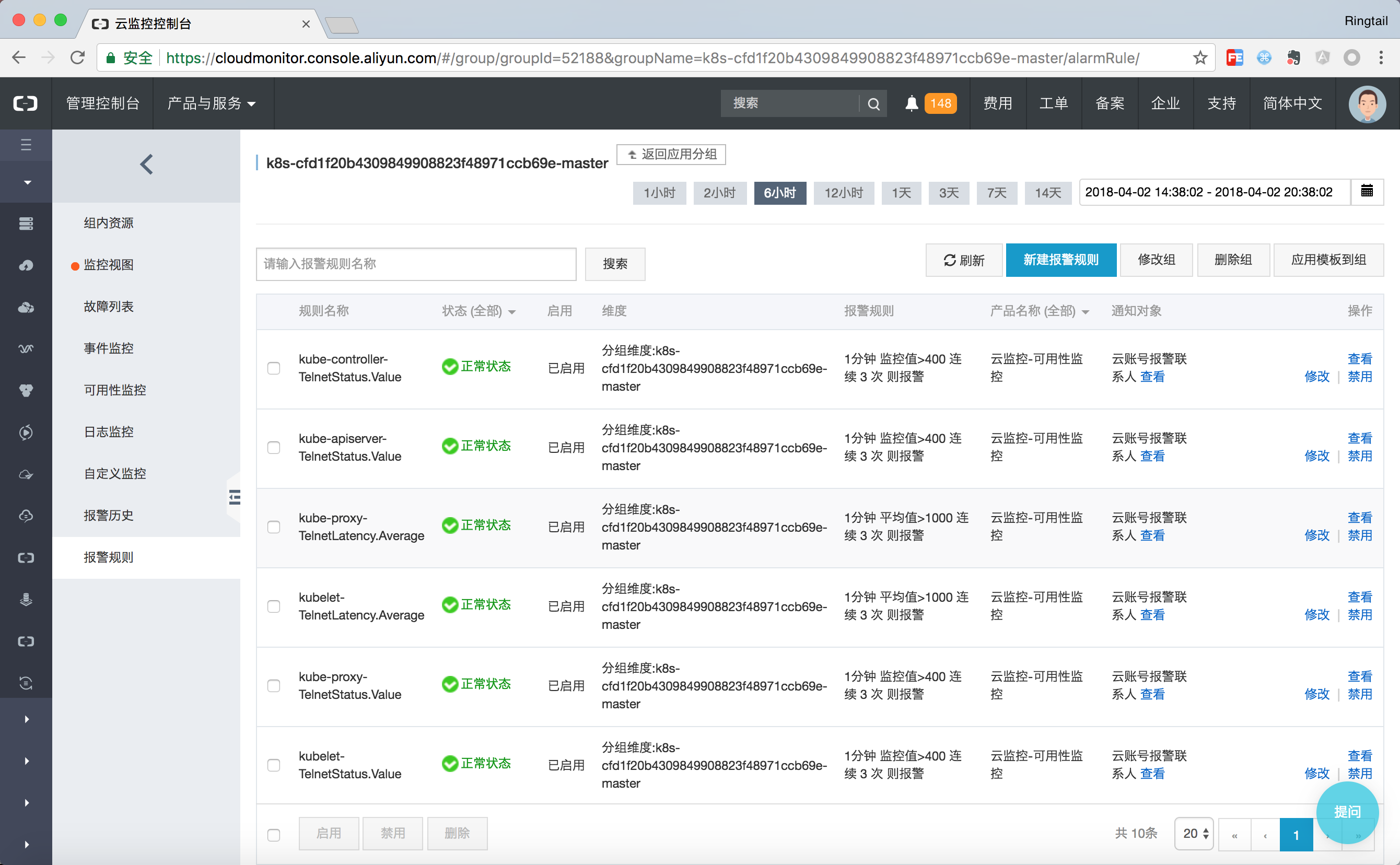Screen dimensions: 1400x865
Task: Check the kube-proxy-TelnetStatus.Value row
Action: click(274, 686)
